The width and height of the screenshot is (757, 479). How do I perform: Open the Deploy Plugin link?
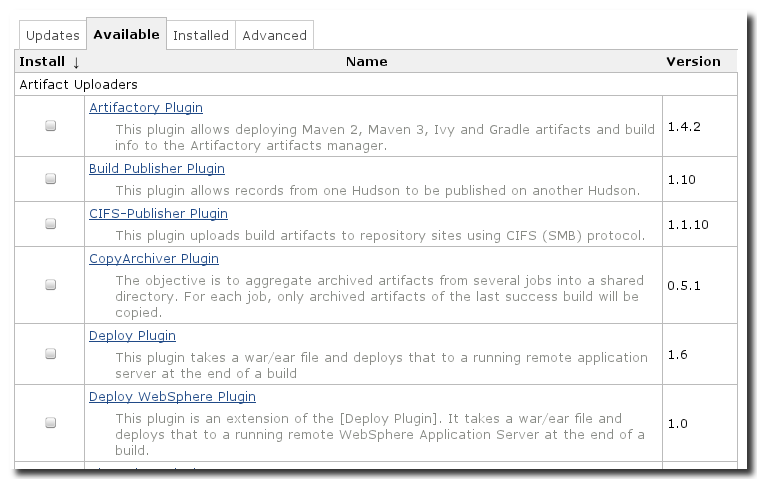pos(132,335)
